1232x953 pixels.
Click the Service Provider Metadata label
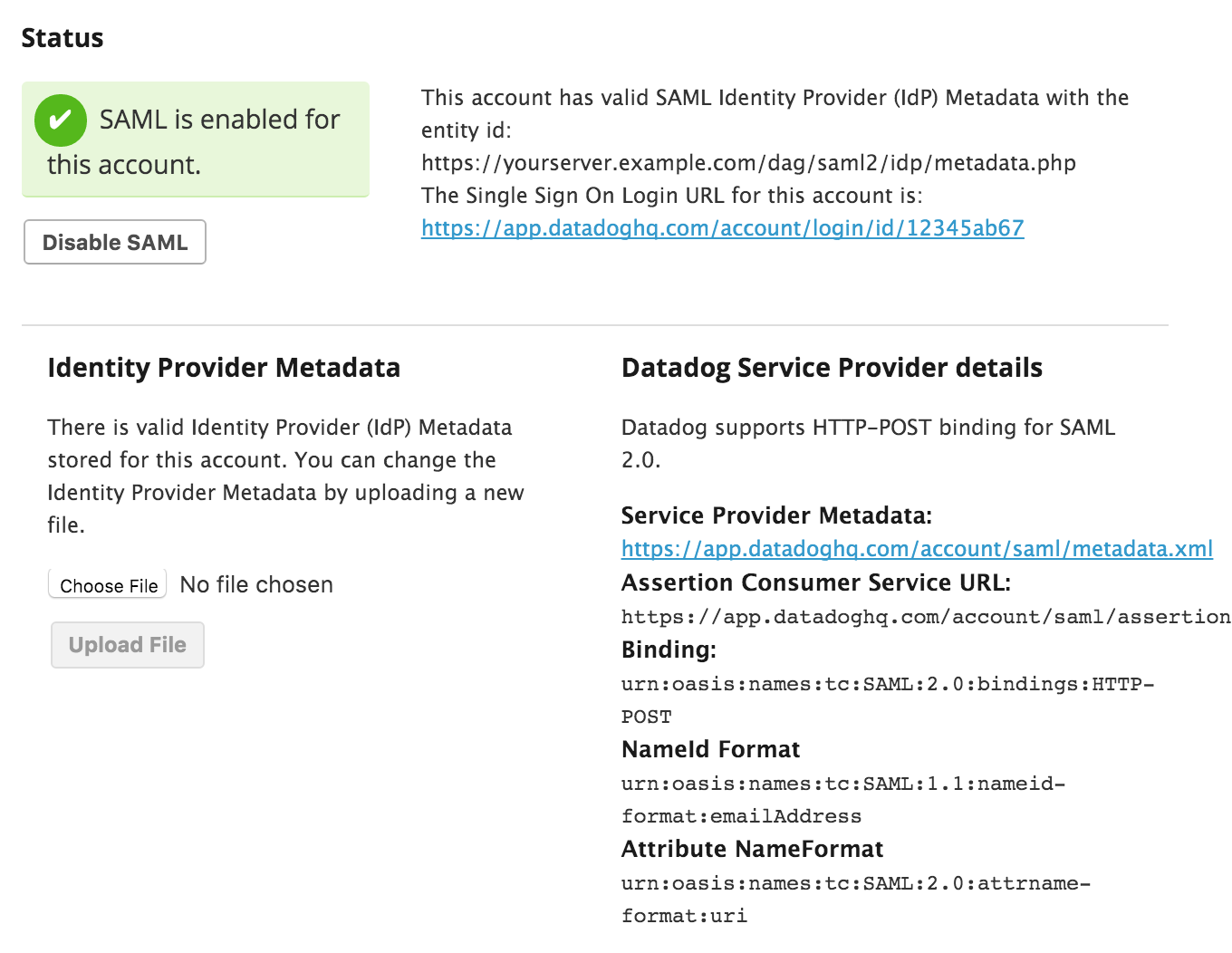tap(776, 515)
